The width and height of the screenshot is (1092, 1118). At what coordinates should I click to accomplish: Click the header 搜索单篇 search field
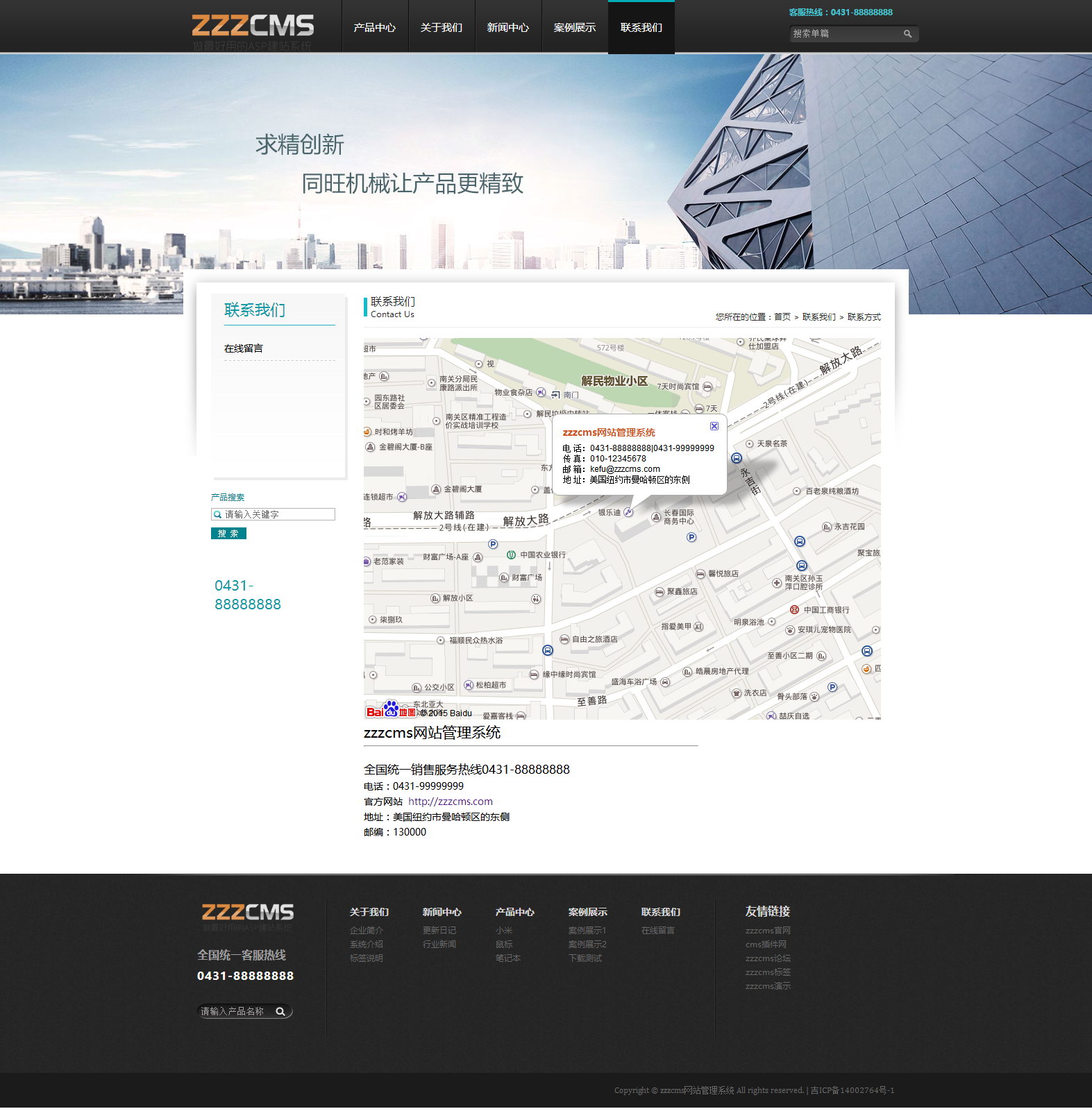click(x=846, y=33)
